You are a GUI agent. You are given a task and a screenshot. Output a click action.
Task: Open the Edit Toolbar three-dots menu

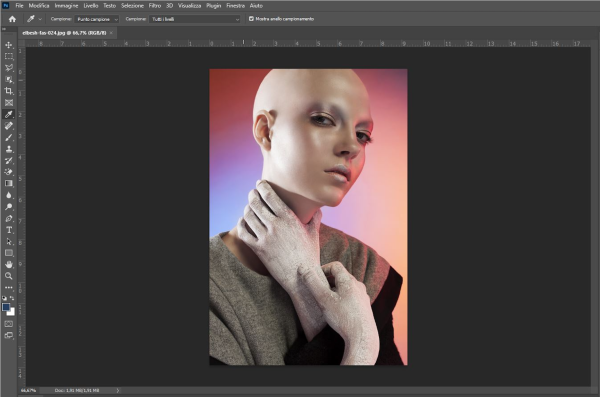pos(8,288)
